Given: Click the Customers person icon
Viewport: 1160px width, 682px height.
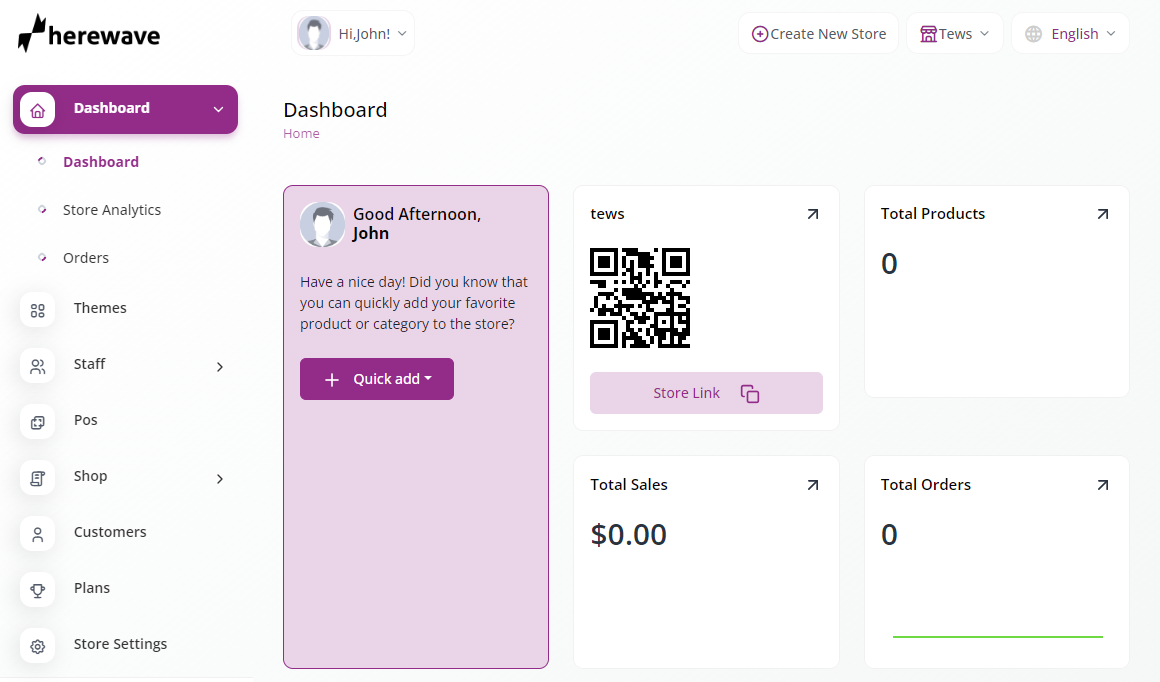Looking at the screenshot, I should (38, 534).
